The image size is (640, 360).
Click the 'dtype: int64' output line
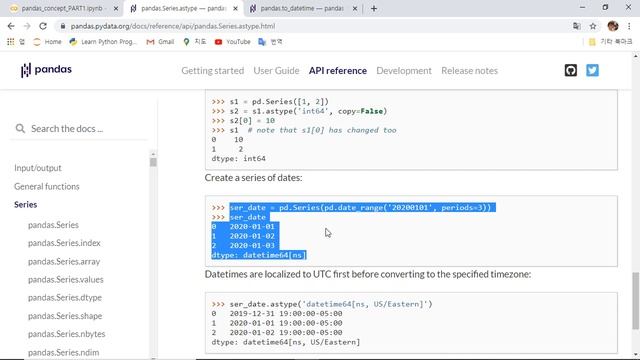tap(238, 158)
